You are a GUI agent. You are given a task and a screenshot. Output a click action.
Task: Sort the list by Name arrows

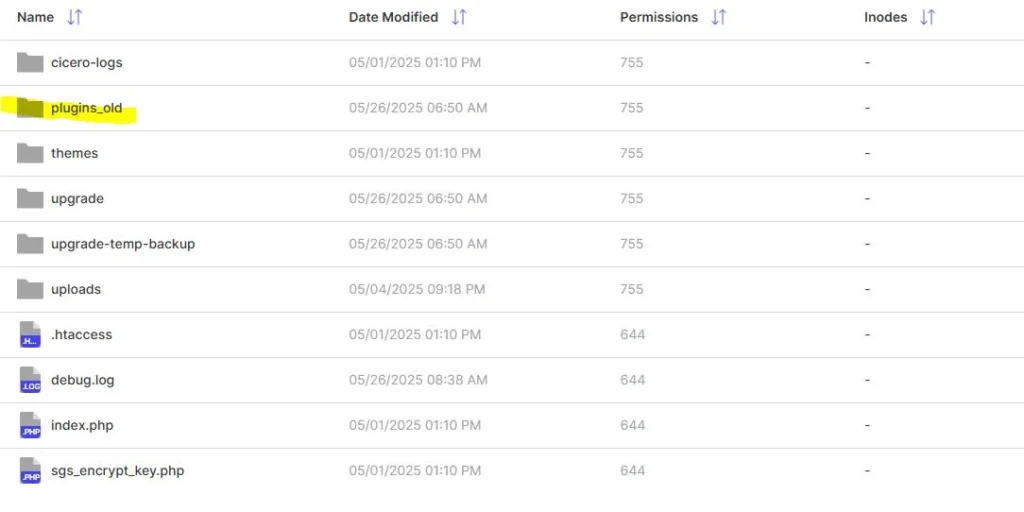coord(74,17)
